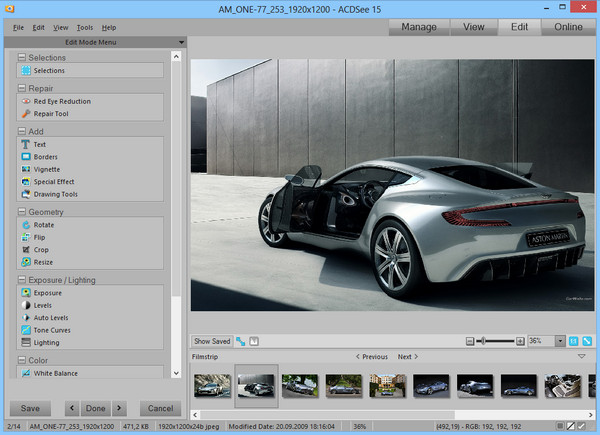Click the zoom out minus icon
This screenshot has height=435, width=600.
[x=471, y=341]
